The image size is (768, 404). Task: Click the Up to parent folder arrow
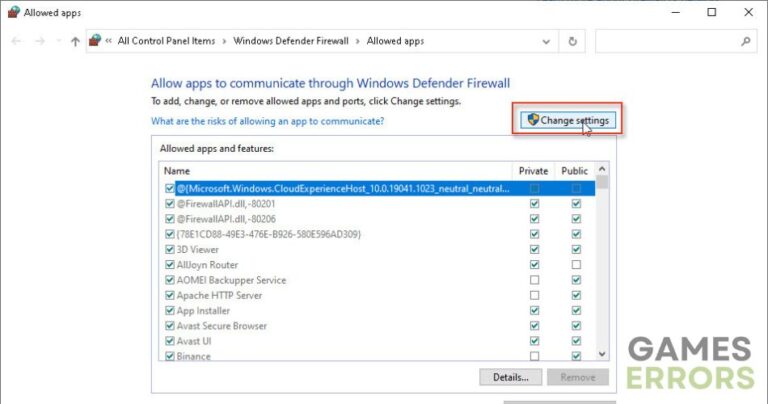pos(75,42)
